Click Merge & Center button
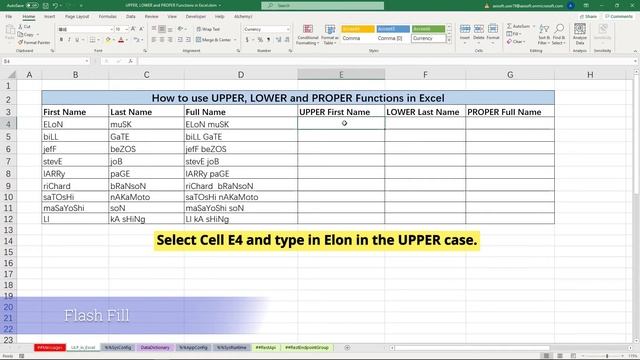This screenshot has height=360, width=640. click(x=213, y=40)
